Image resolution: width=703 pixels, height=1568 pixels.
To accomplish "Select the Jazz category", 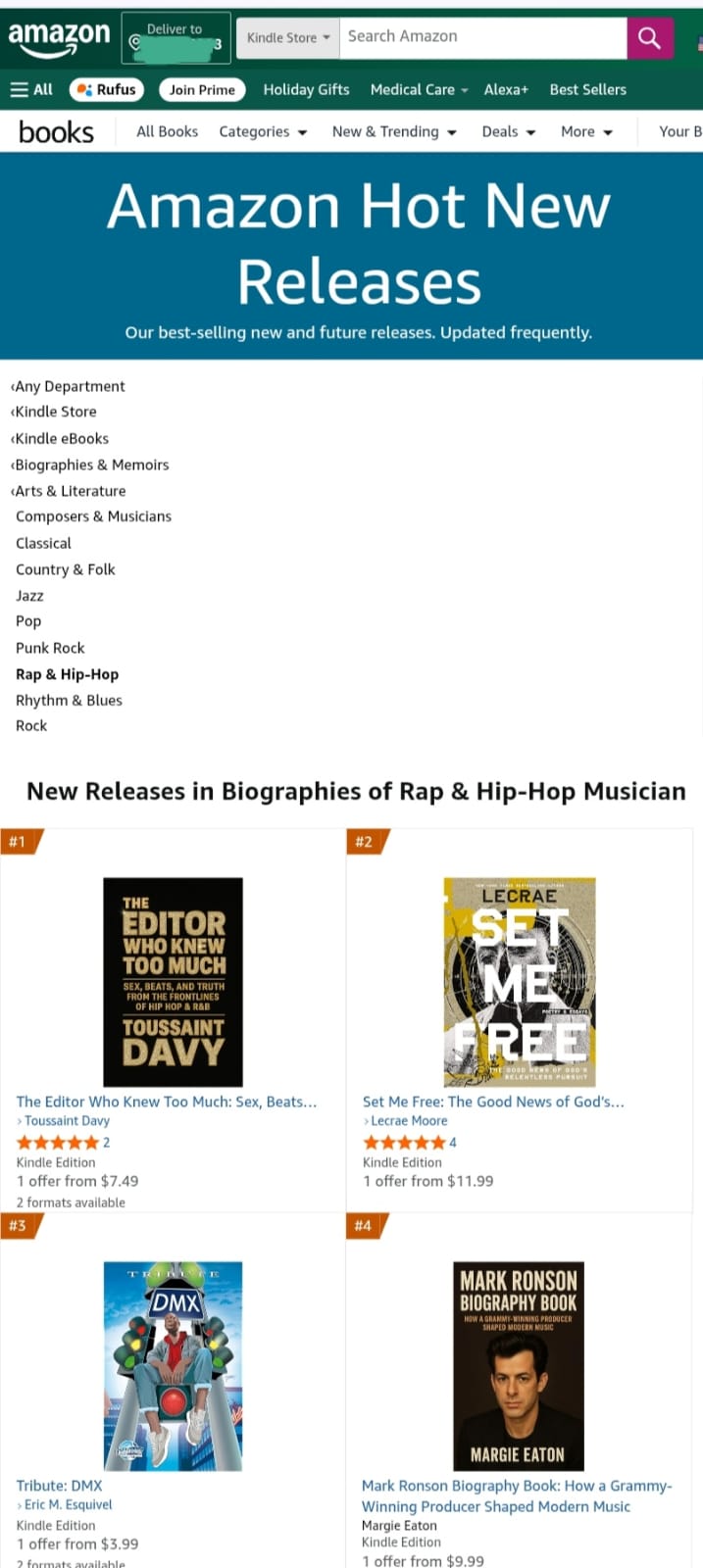I will [29, 596].
